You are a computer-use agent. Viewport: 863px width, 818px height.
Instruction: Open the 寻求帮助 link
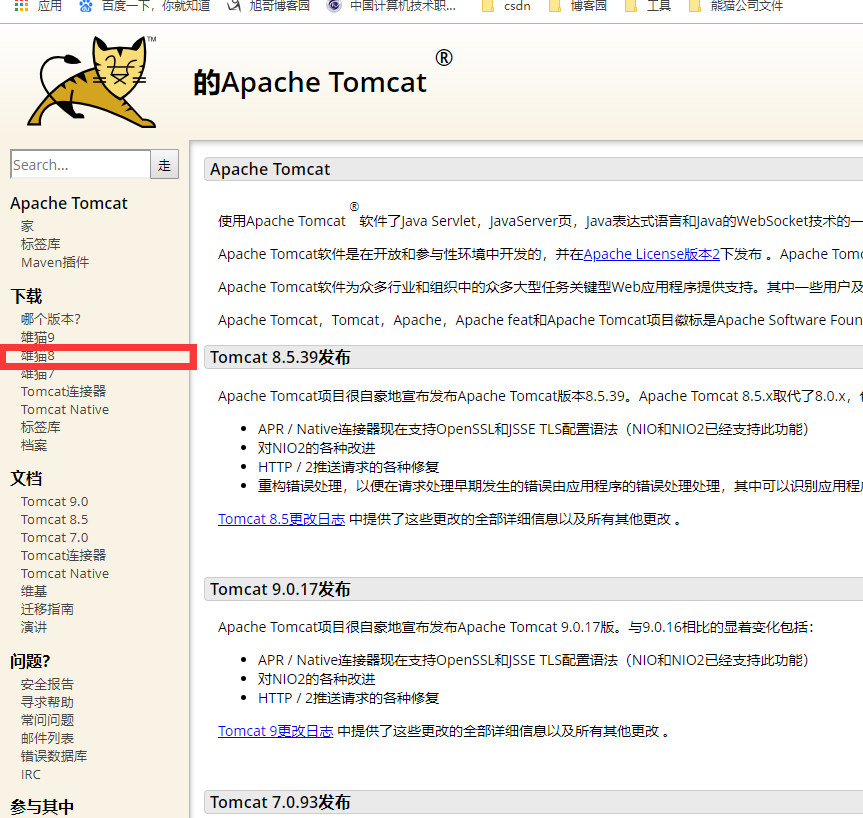(x=47, y=702)
